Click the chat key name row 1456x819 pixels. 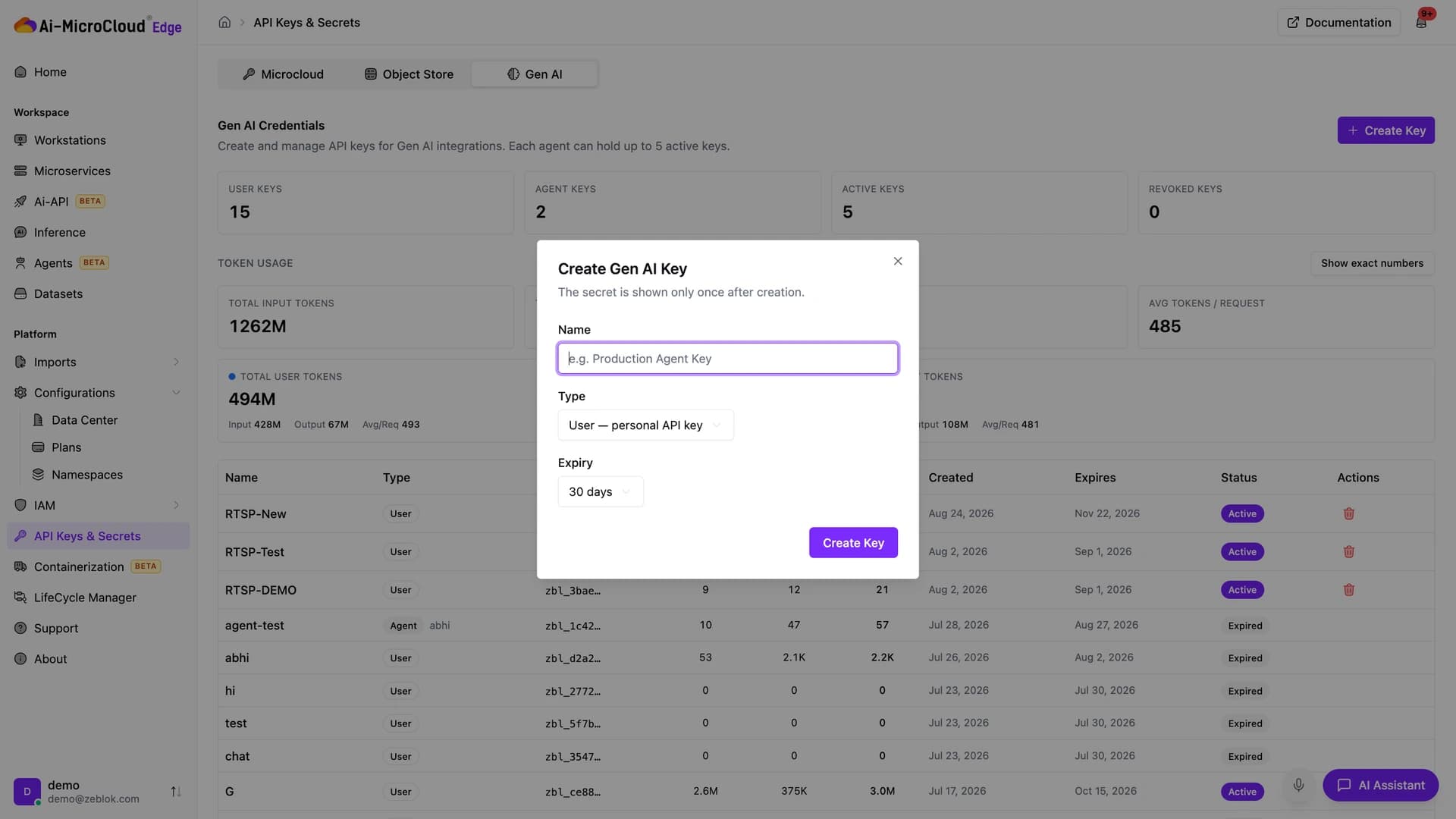[237, 757]
